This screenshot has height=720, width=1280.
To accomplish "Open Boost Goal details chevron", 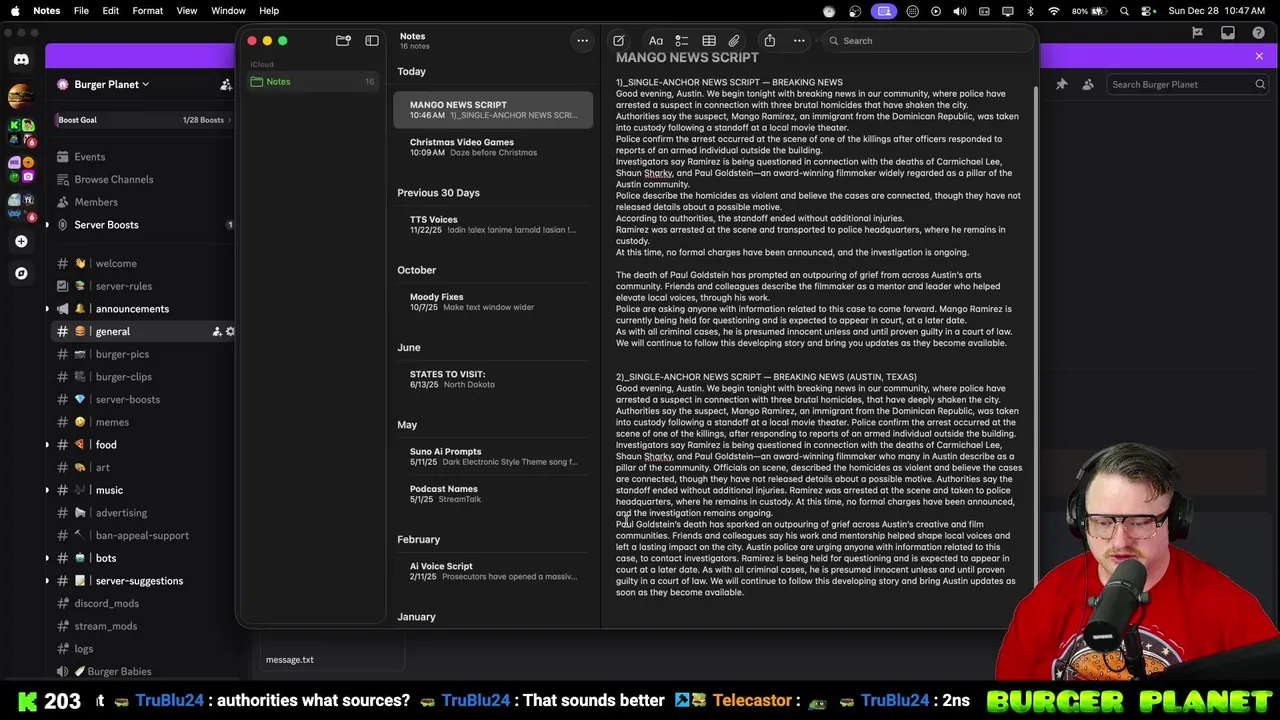I will (x=230, y=120).
